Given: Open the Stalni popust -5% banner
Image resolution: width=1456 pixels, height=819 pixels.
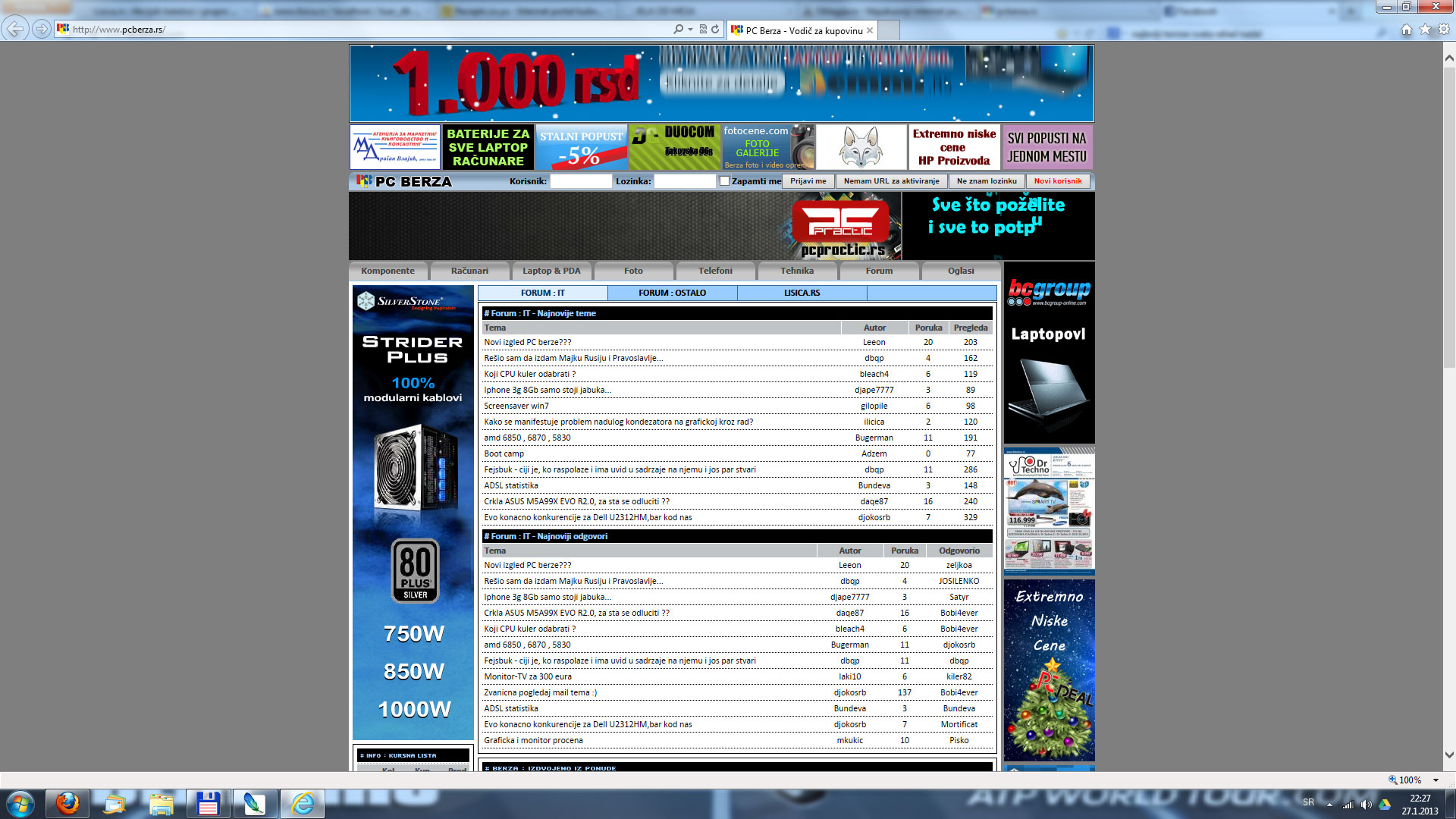Looking at the screenshot, I should click(x=582, y=147).
